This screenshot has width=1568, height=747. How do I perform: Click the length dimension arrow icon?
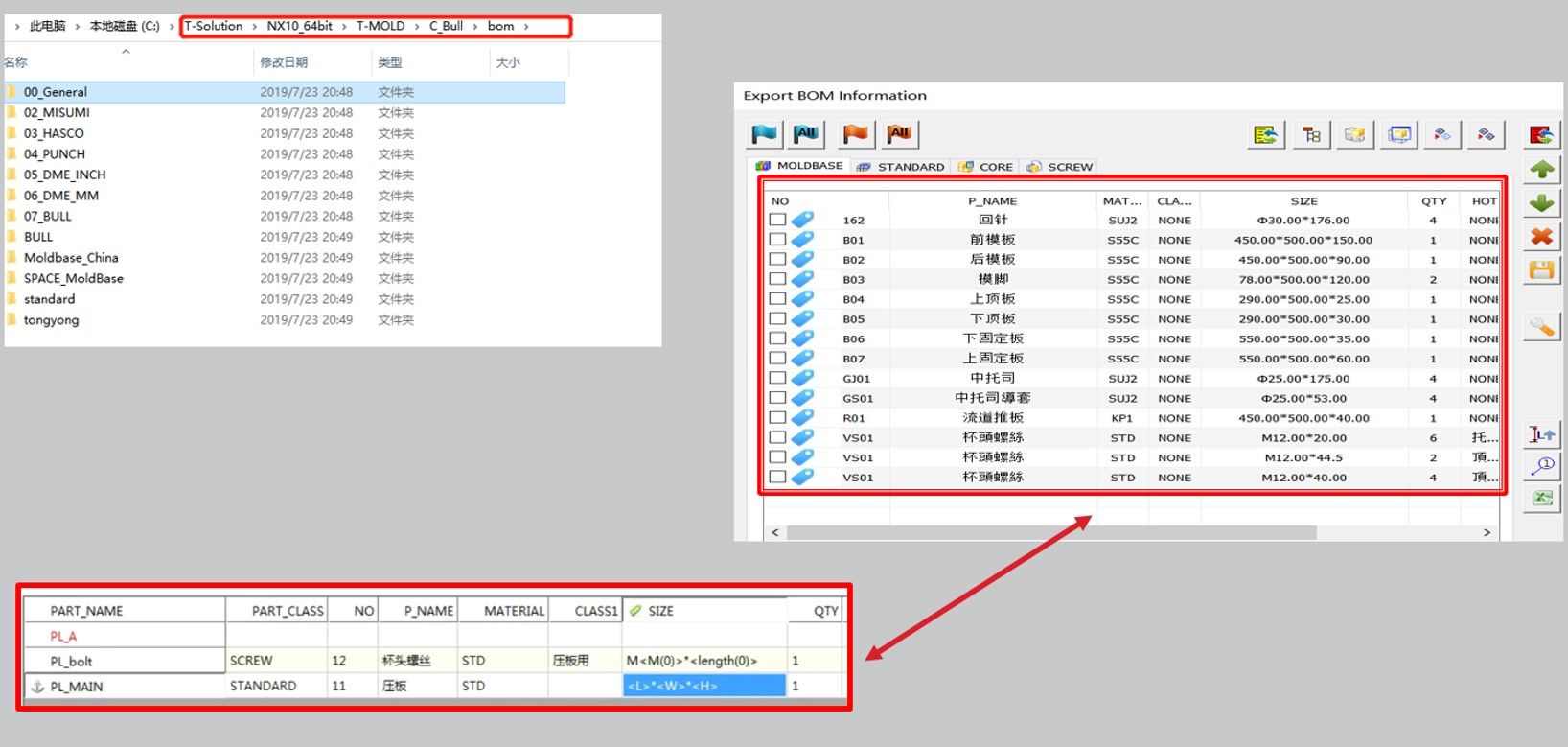(1541, 434)
